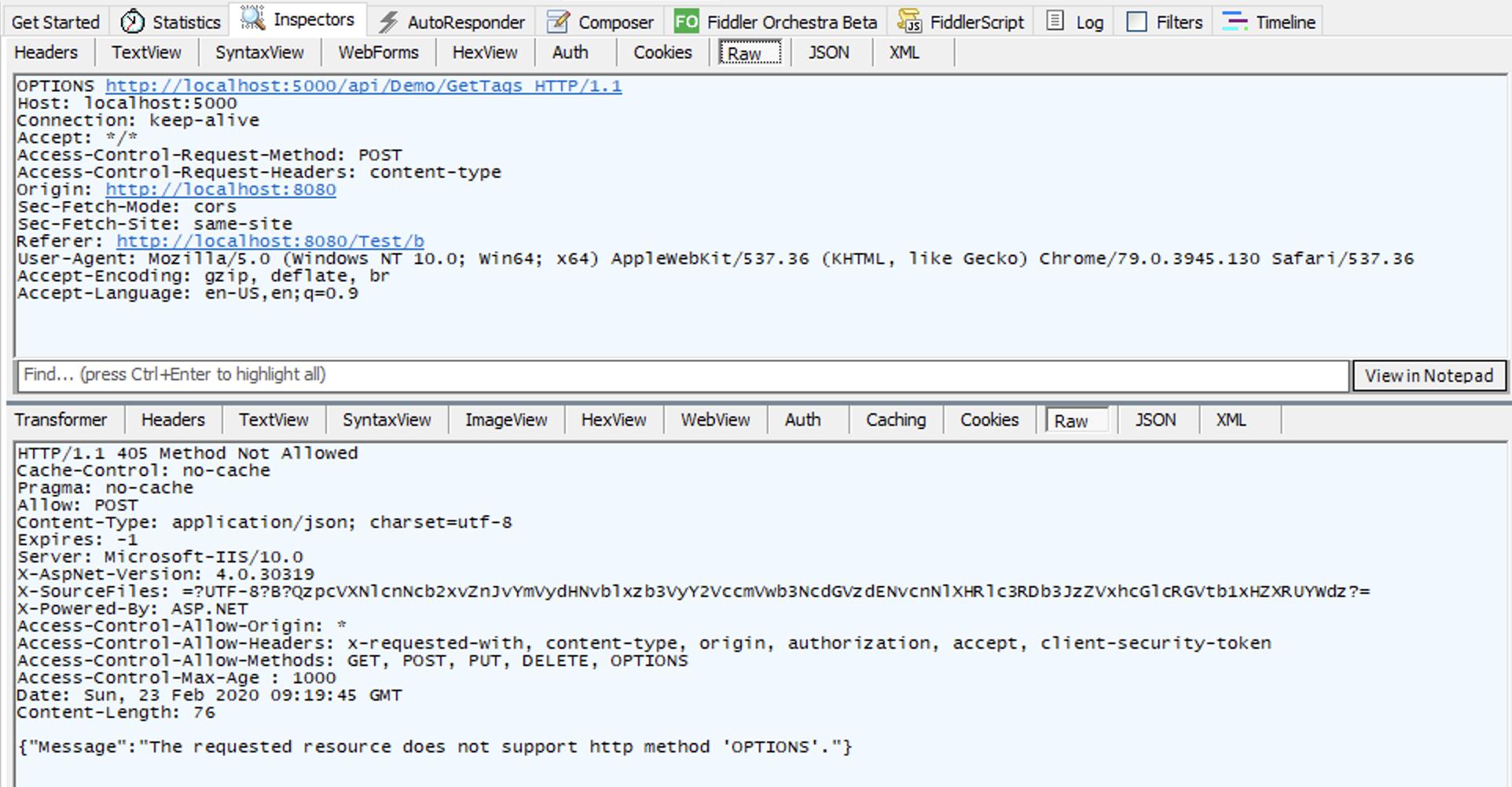Follow the GetTags request URL link
Image resolution: width=1512 pixels, height=787 pixels.
(x=364, y=86)
